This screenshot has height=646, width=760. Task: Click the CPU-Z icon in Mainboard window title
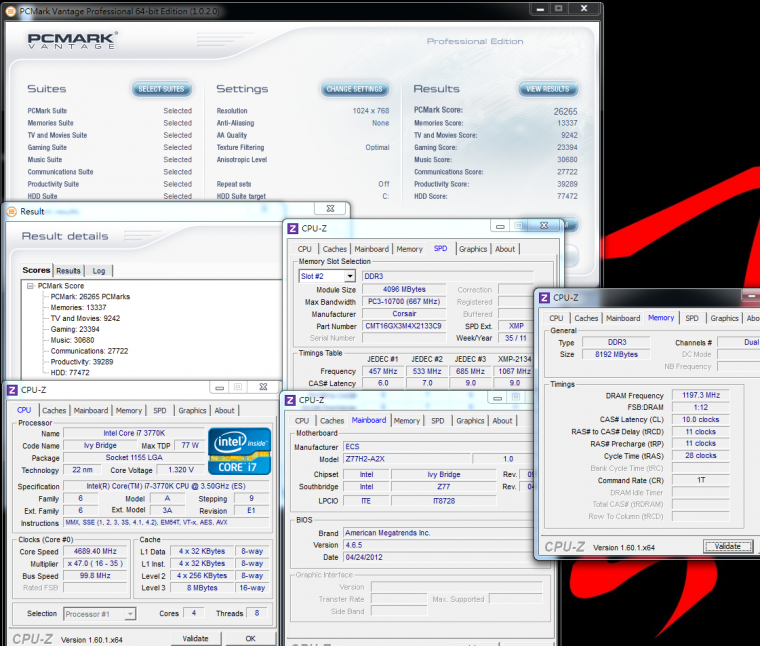point(290,398)
